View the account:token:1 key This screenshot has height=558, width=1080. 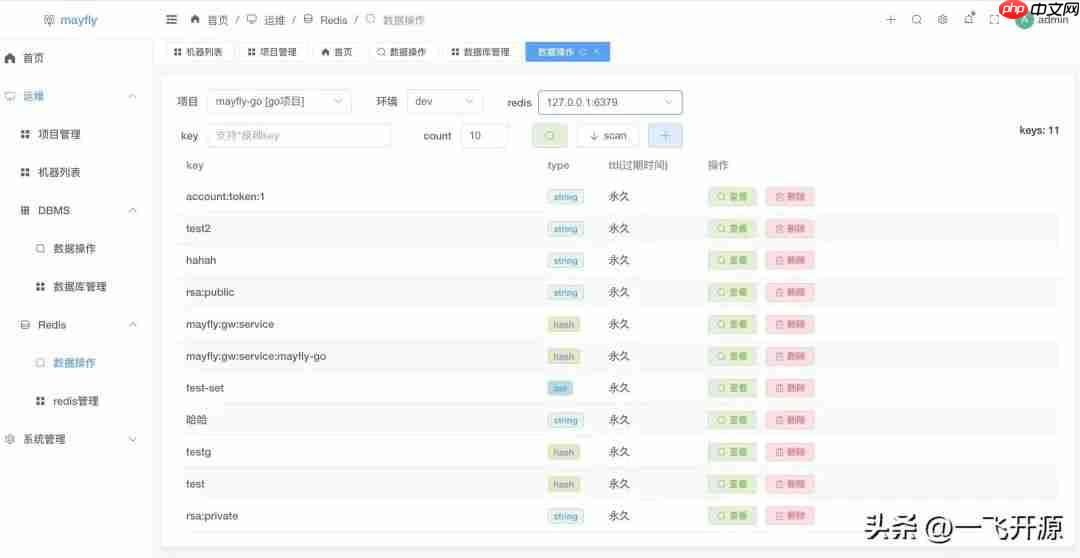[732, 196]
